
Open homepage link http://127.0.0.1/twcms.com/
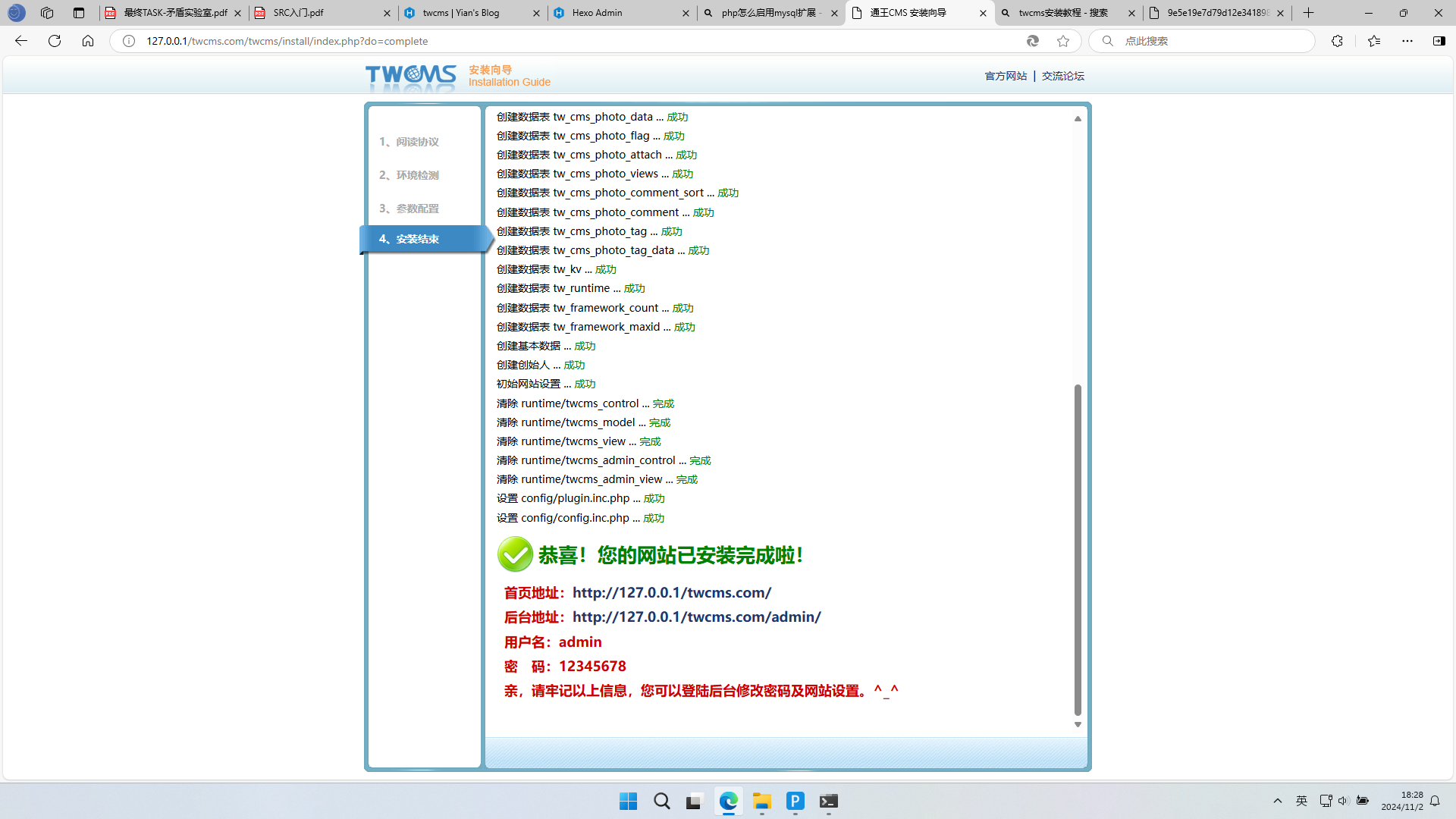point(671,592)
